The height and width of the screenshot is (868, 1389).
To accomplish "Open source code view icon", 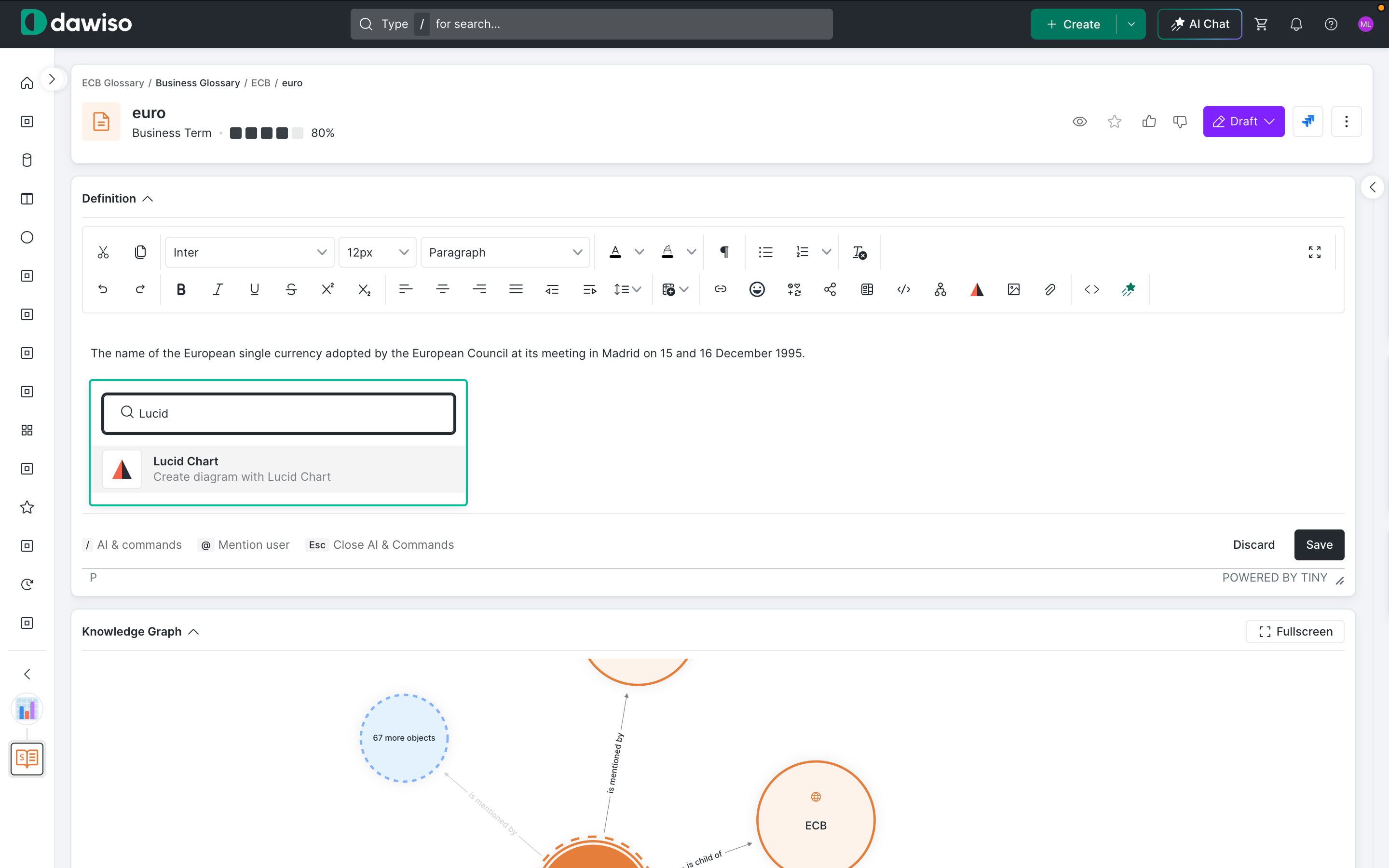I will (1092, 289).
